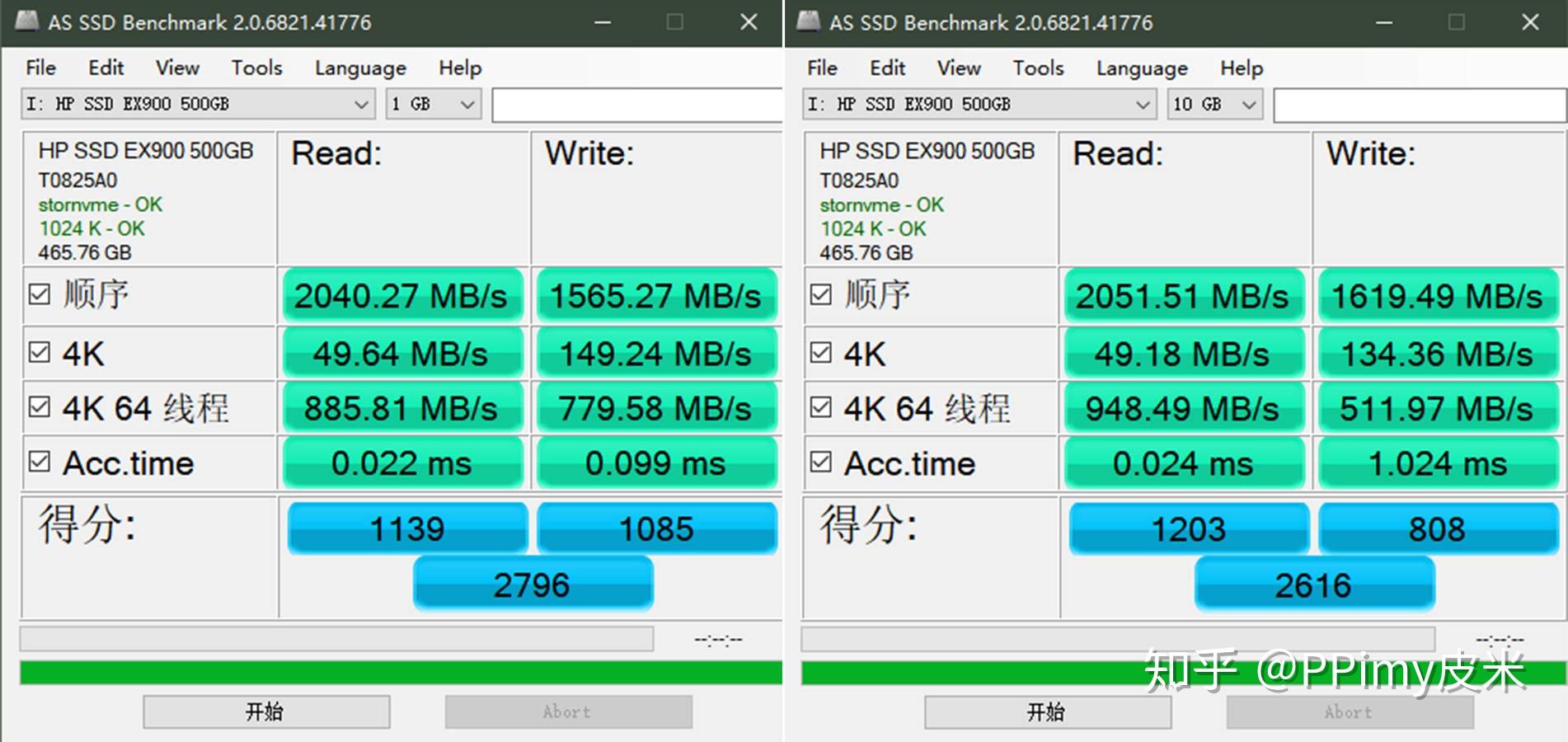
Task: Disable the 4K test checkbox
Action: point(39,352)
